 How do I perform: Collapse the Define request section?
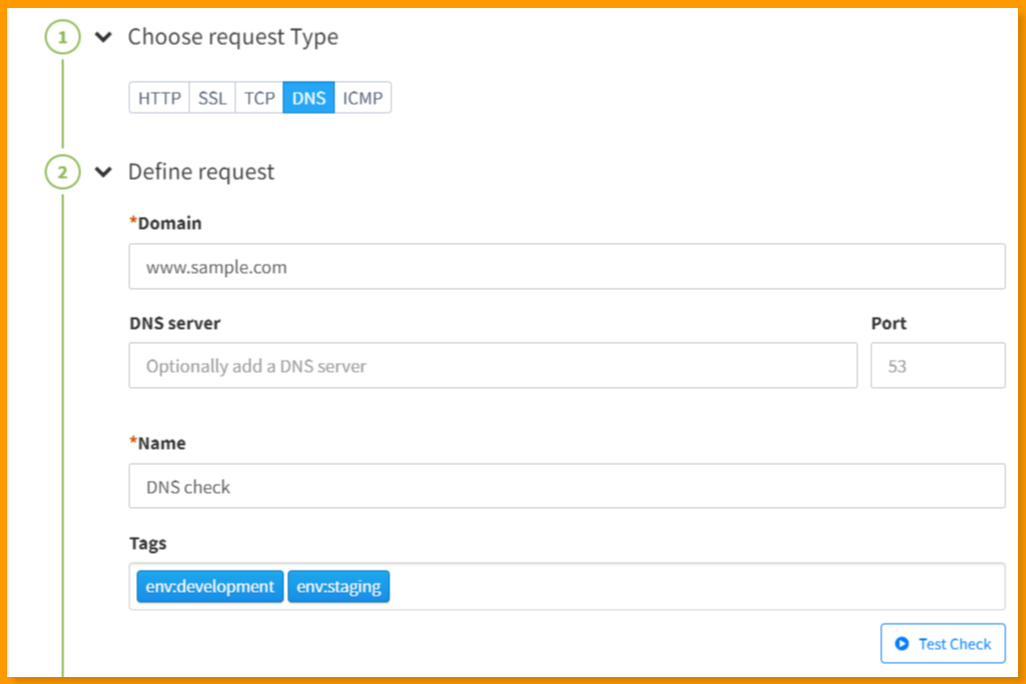click(103, 171)
